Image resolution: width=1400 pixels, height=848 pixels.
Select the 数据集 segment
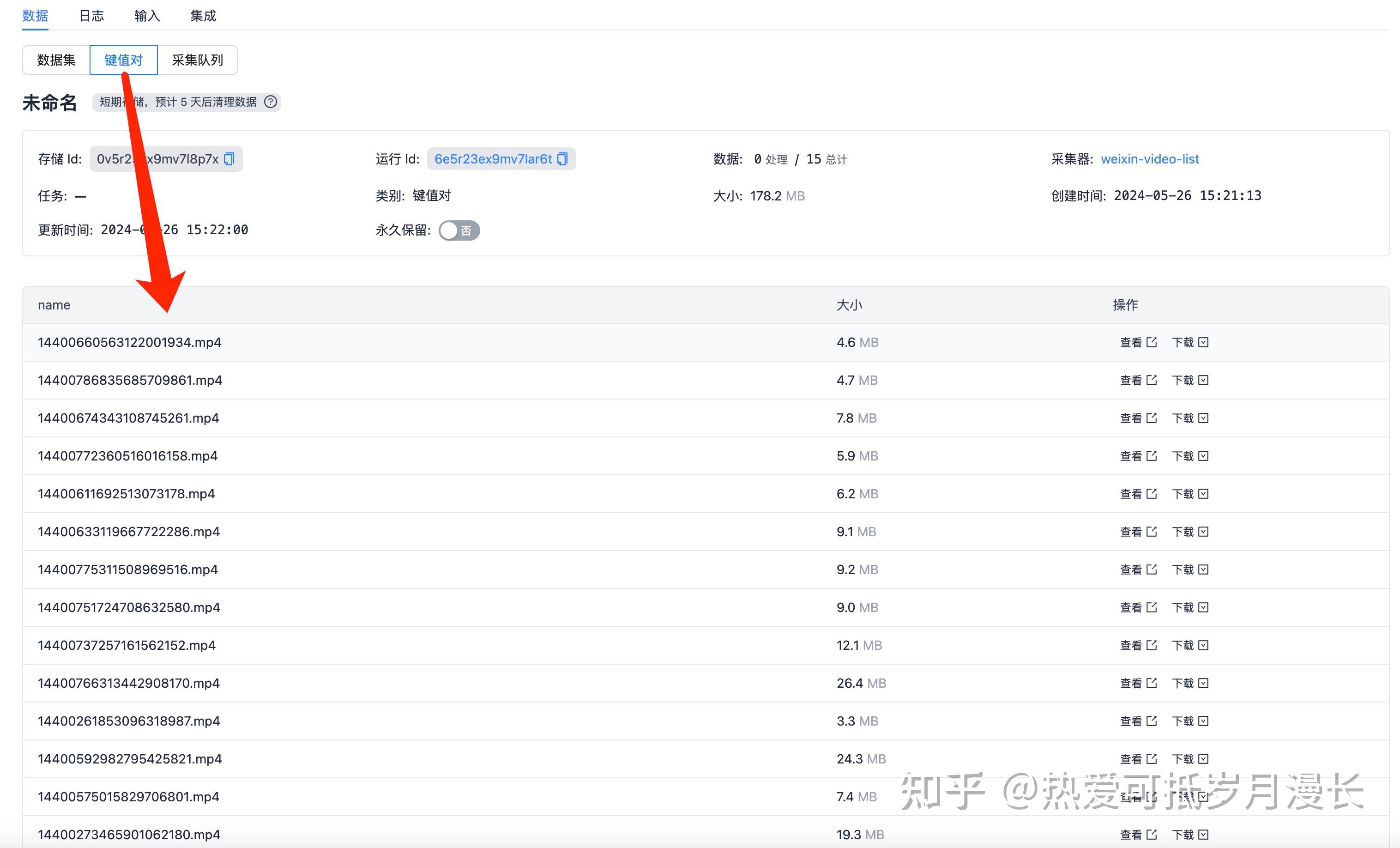[x=56, y=60]
